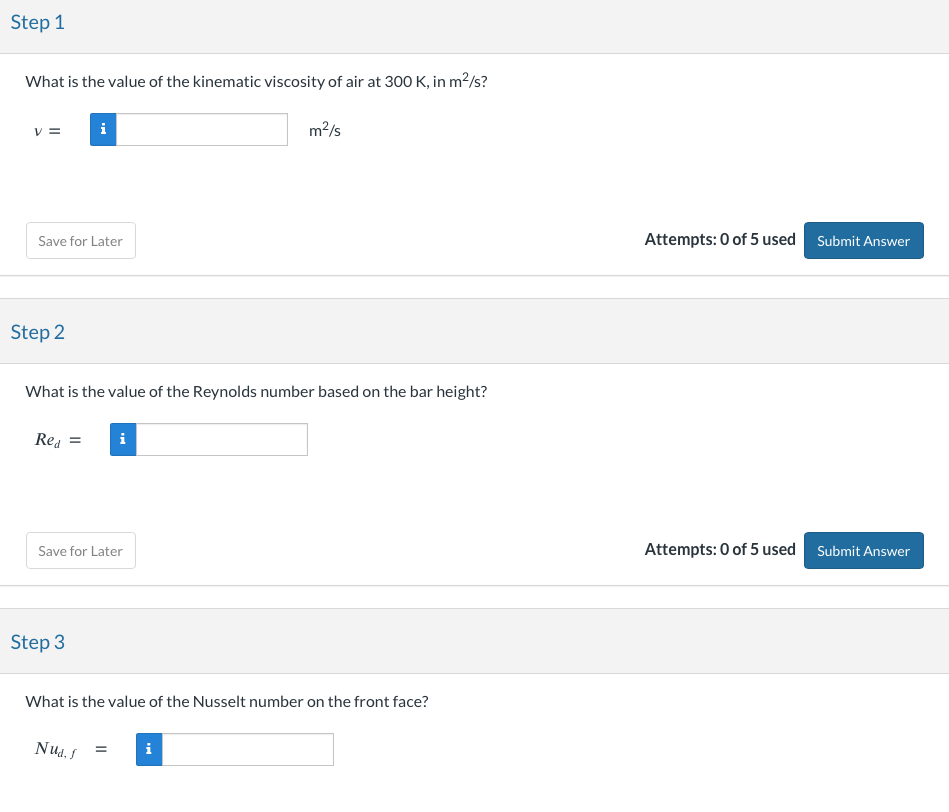
Task: Expand the Step 2 section header
Action: tap(37, 331)
